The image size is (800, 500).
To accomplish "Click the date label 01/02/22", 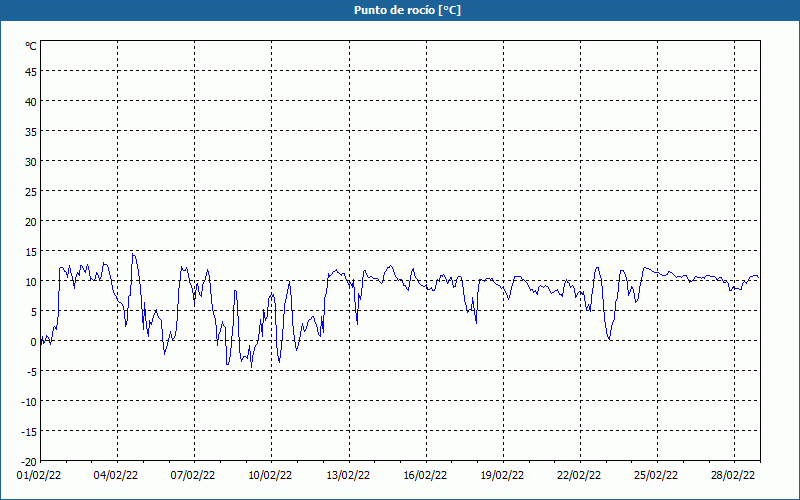I will [39, 476].
